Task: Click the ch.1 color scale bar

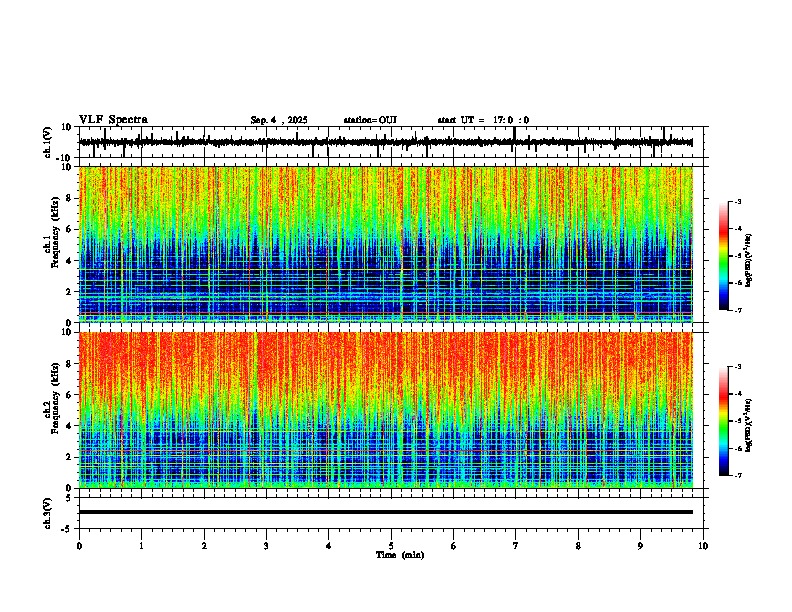Action: tap(724, 256)
